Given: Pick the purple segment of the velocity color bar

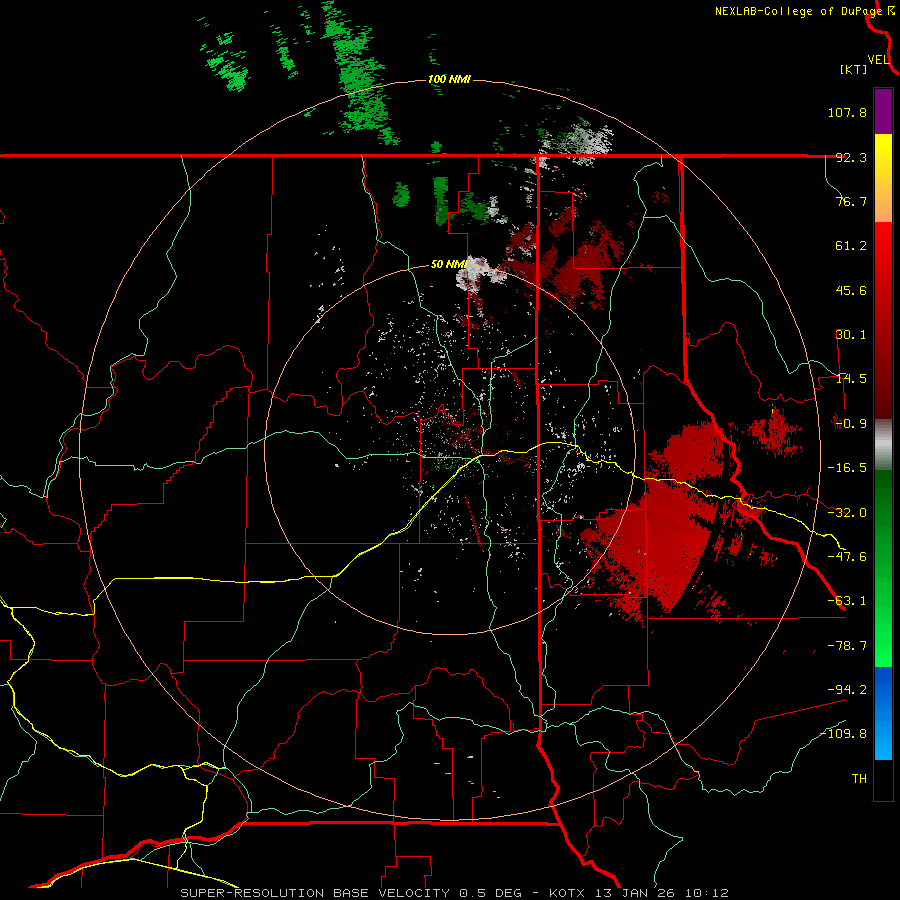Looking at the screenshot, I should (883, 111).
